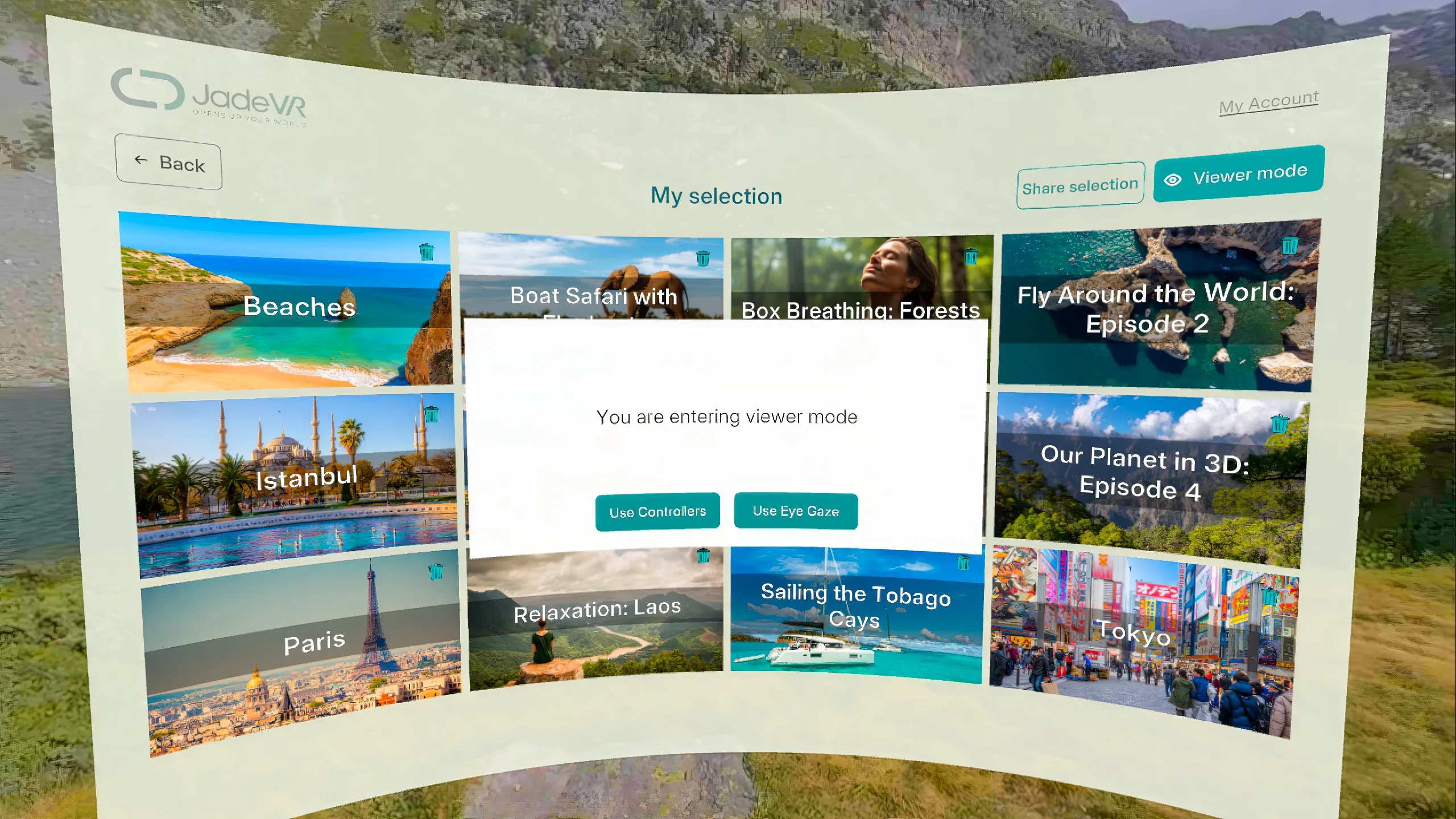Go Back with the arrow button
Screen dimensions: 1456x819
[168, 162]
